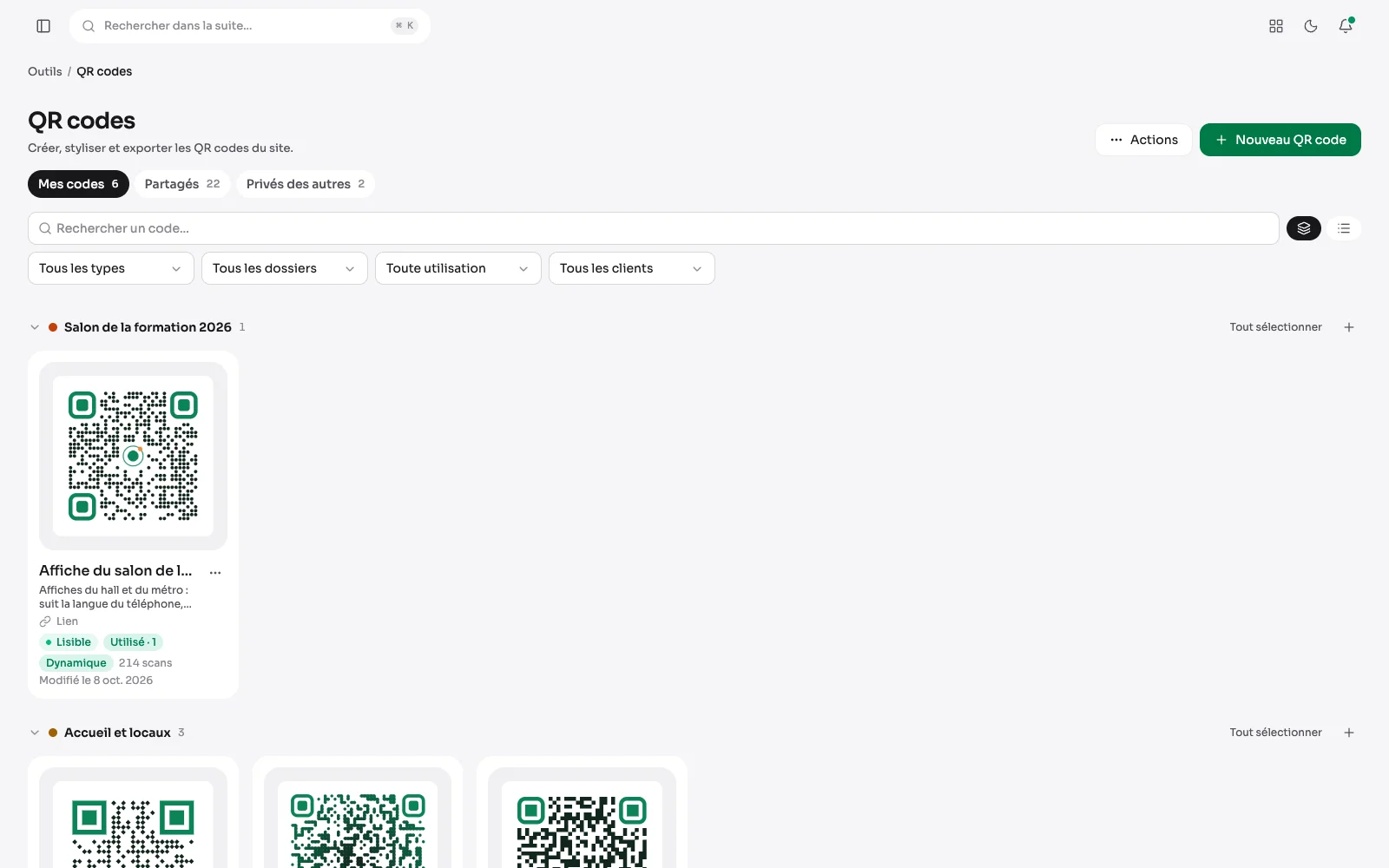Click the Lien type label
Screen dimensions: 1389x868
(67, 621)
